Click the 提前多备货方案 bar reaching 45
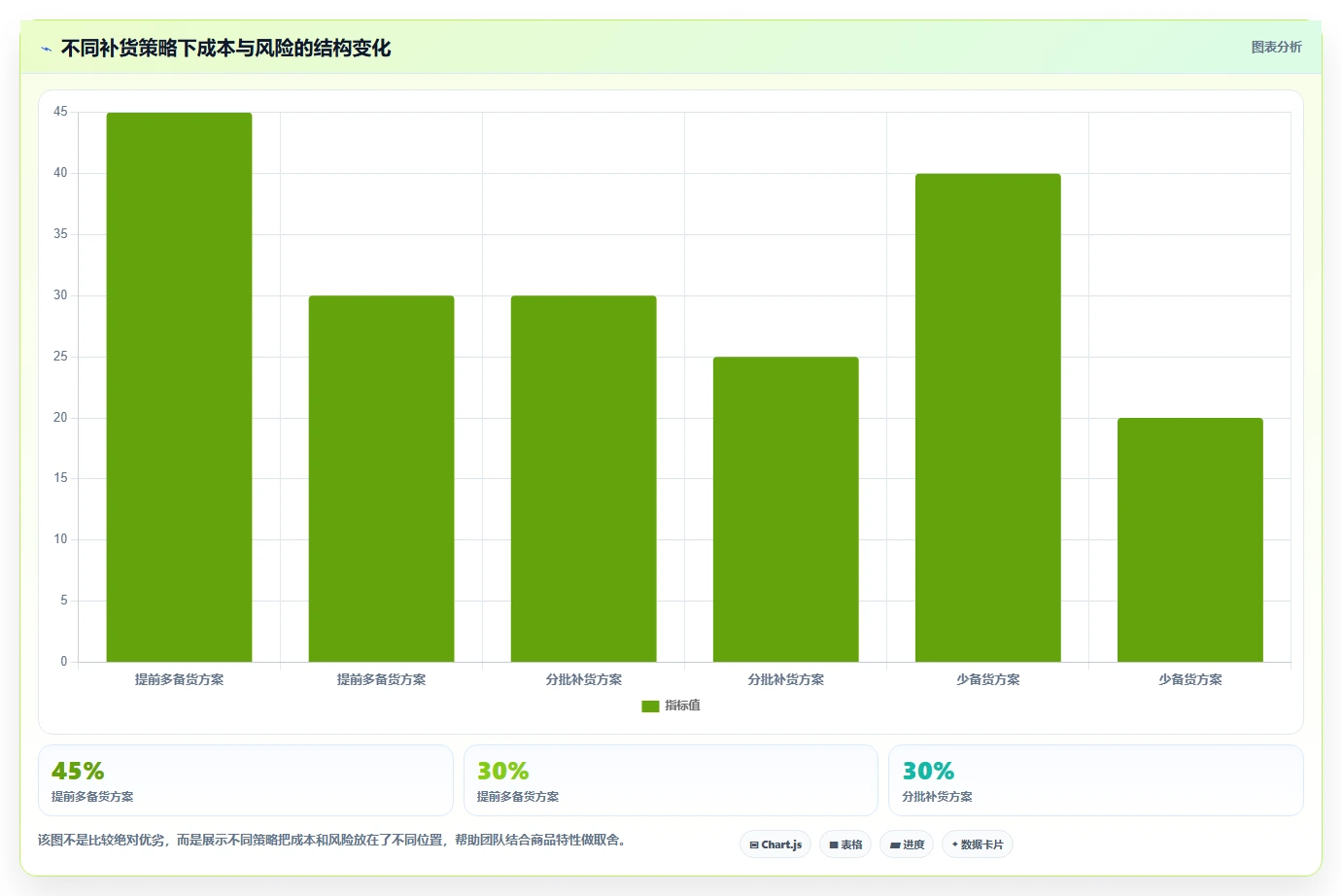This screenshot has width=1342, height=896. (x=179, y=387)
